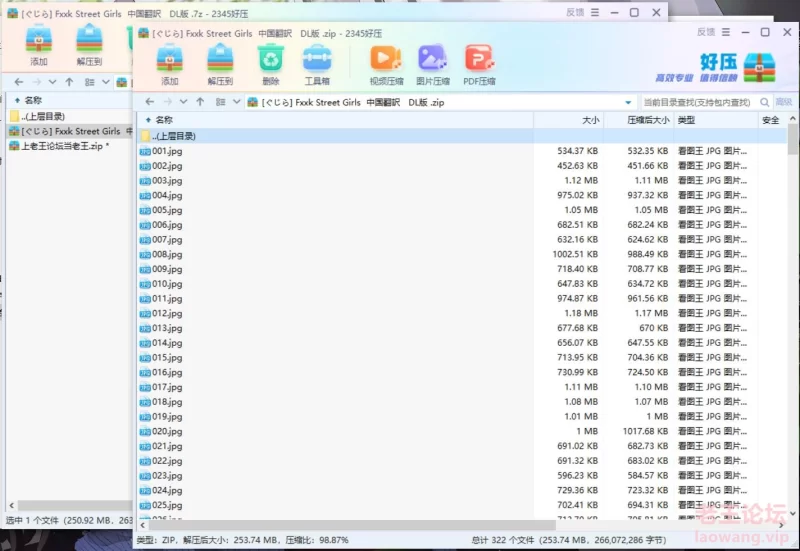Image resolution: width=800 pixels, height=551 pixels.
Task: Go back using arrow in back .7z window
Action: (x=19, y=82)
